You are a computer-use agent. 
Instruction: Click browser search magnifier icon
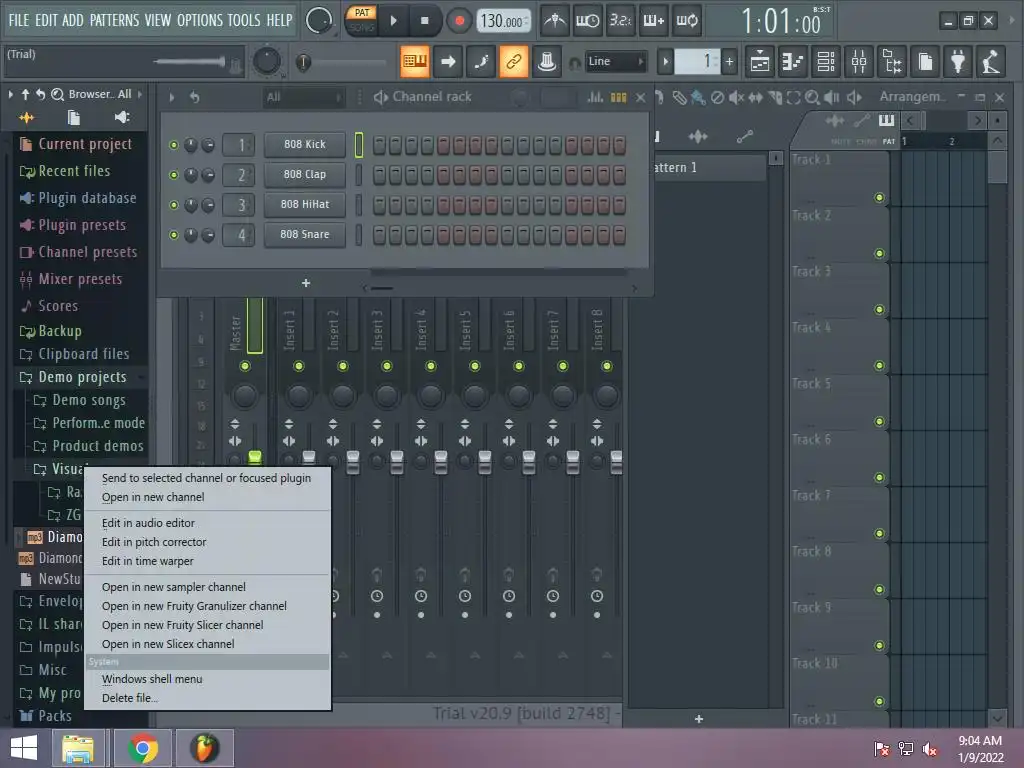pyautogui.click(x=57, y=95)
